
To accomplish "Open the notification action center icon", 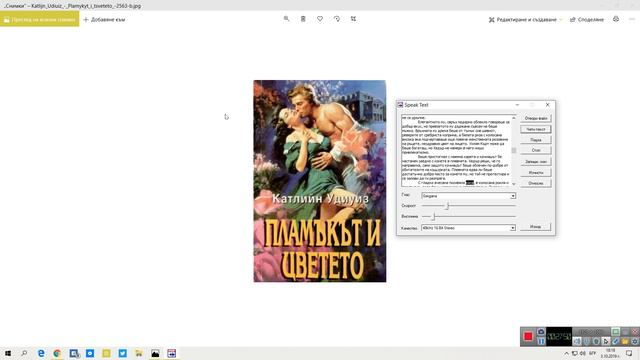I will coord(629,353).
